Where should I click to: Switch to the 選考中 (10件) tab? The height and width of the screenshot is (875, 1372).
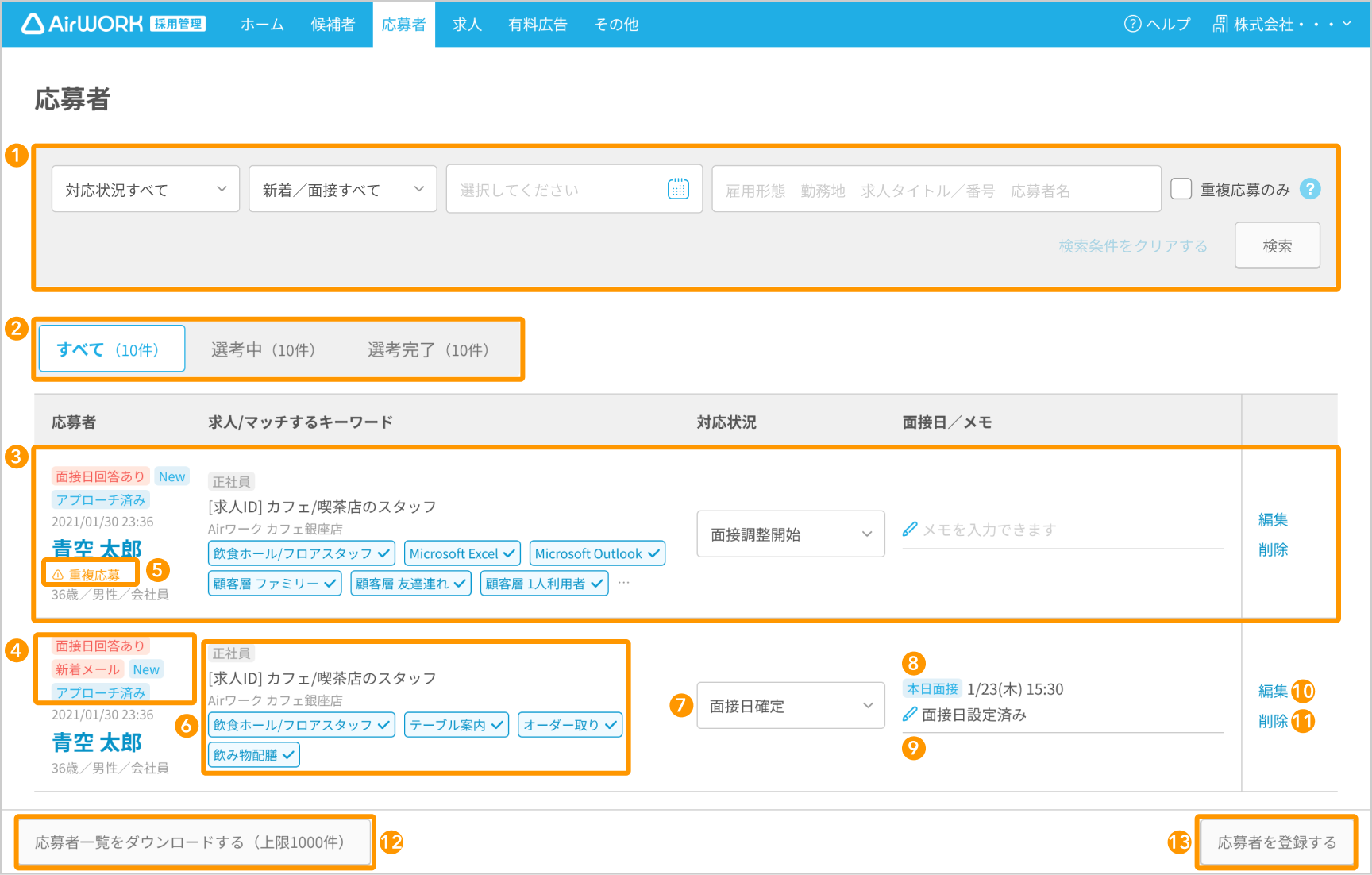264,349
